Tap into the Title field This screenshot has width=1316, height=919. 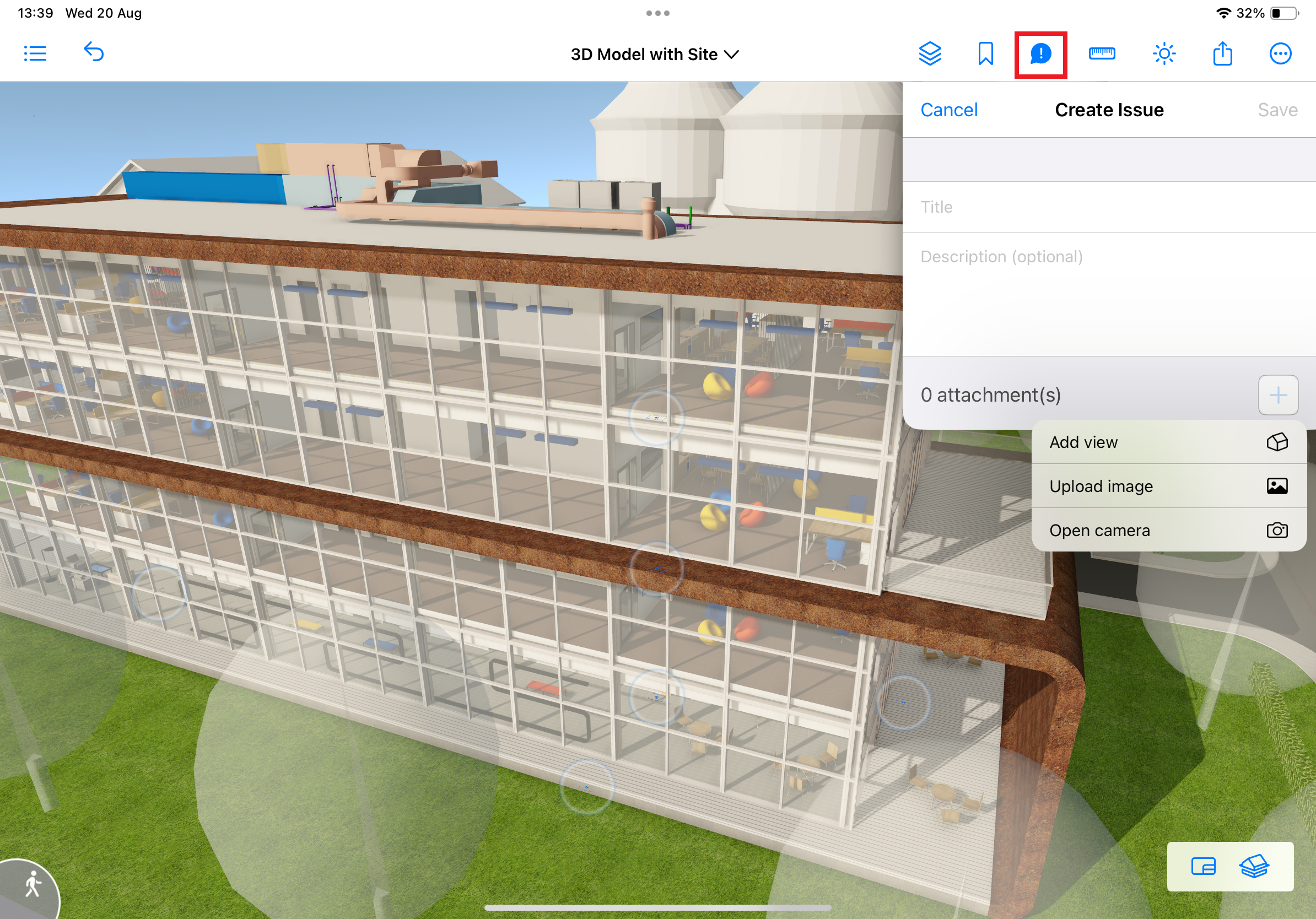click(1108, 207)
